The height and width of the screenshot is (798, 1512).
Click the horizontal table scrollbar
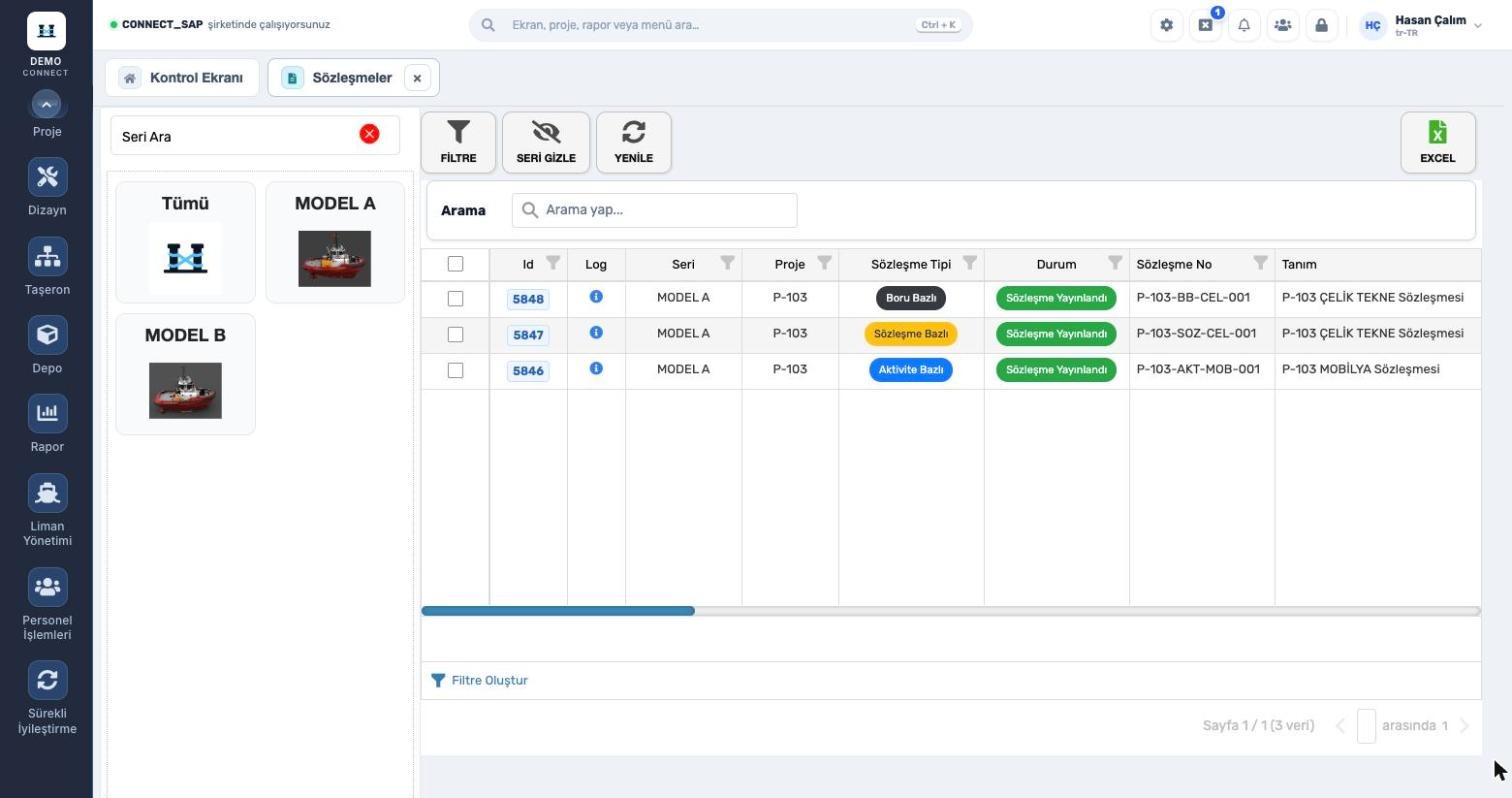[558, 610]
